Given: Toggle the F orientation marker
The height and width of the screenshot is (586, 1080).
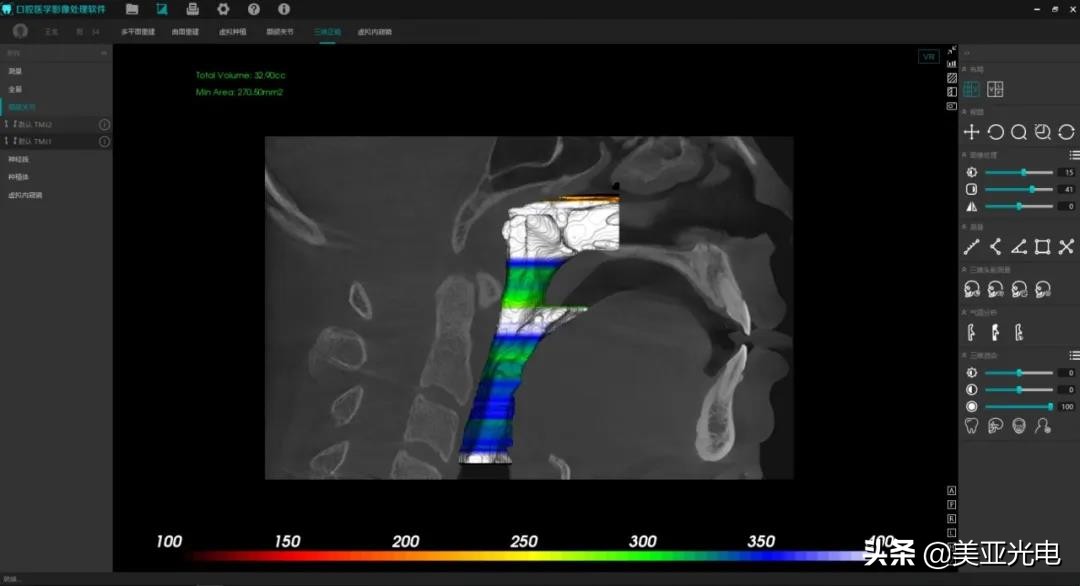Looking at the screenshot, I should [x=951, y=505].
